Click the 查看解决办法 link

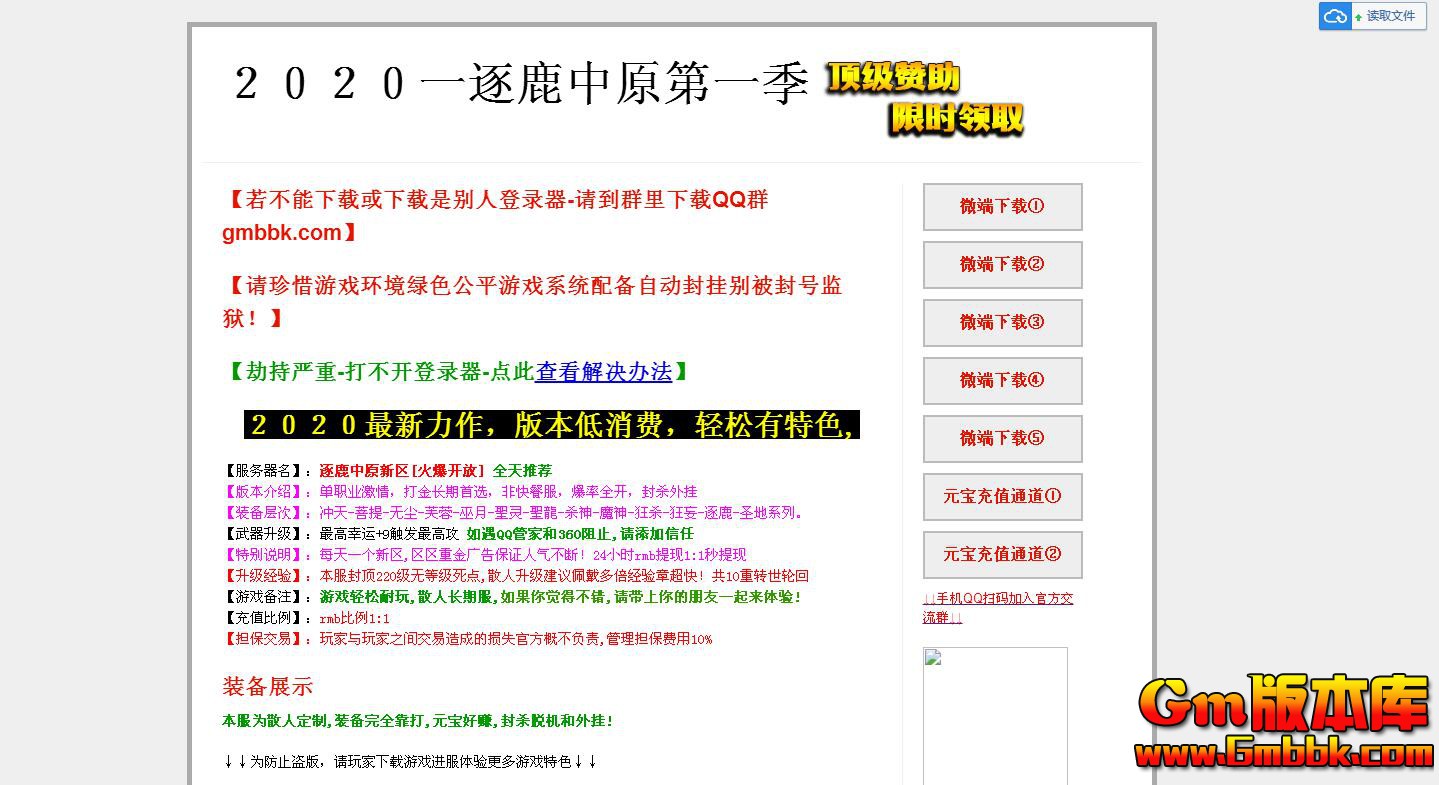coord(604,372)
